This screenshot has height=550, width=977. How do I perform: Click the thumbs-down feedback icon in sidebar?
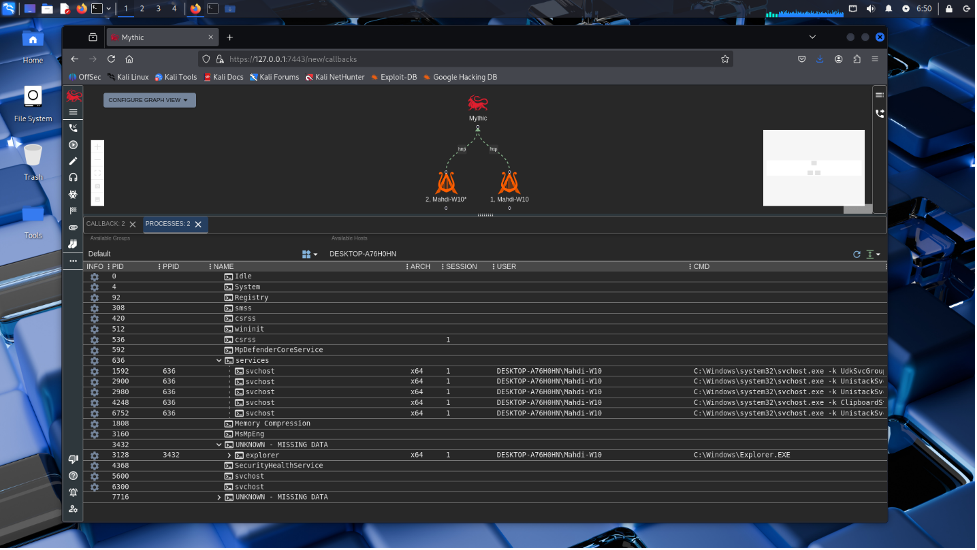click(x=74, y=459)
